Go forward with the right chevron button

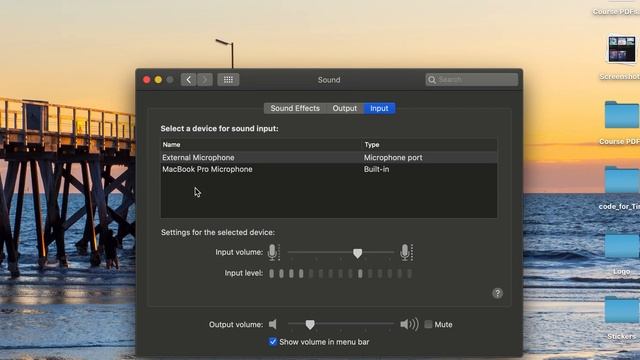(205, 80)
